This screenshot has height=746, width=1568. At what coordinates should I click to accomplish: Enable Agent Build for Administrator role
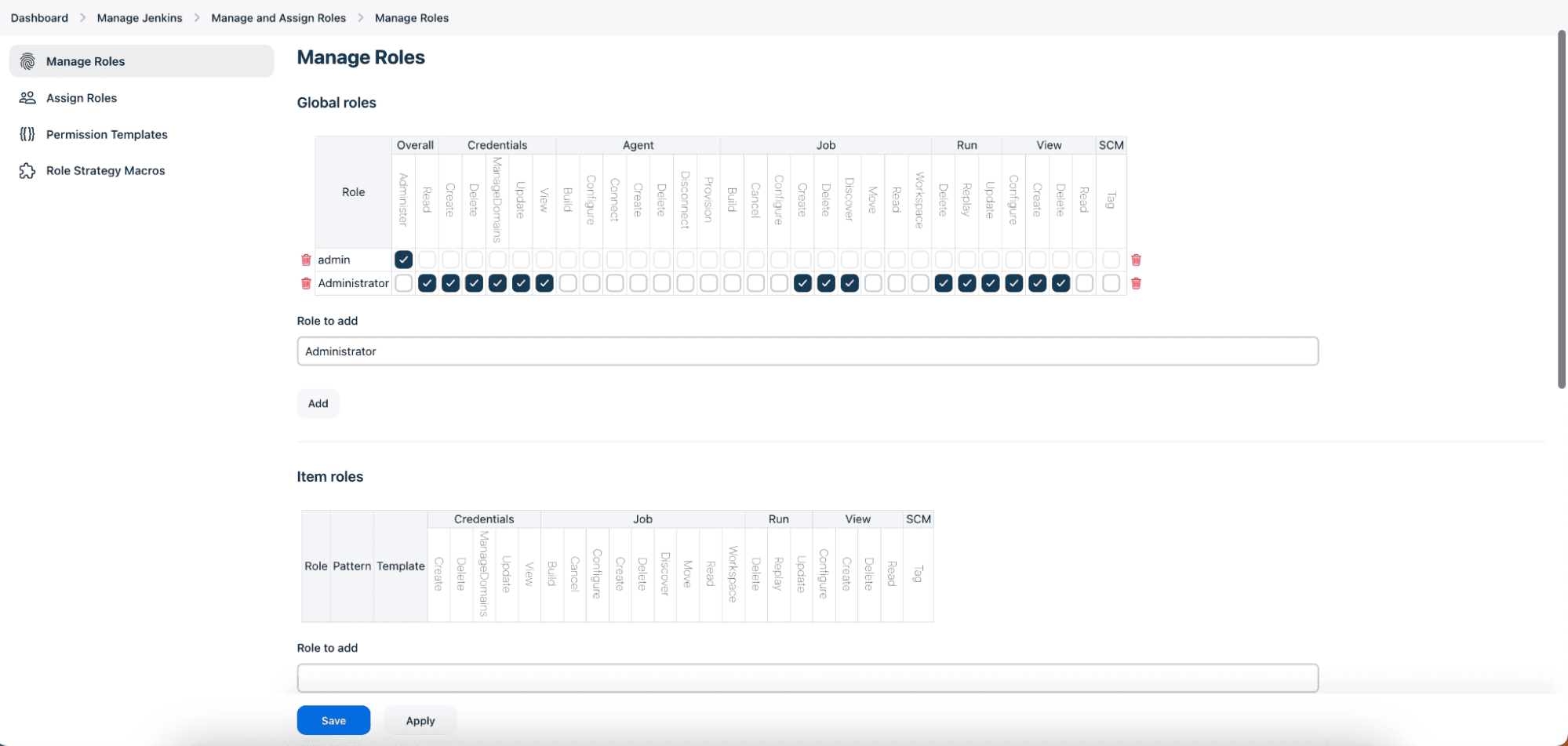[x=568, y=283]
